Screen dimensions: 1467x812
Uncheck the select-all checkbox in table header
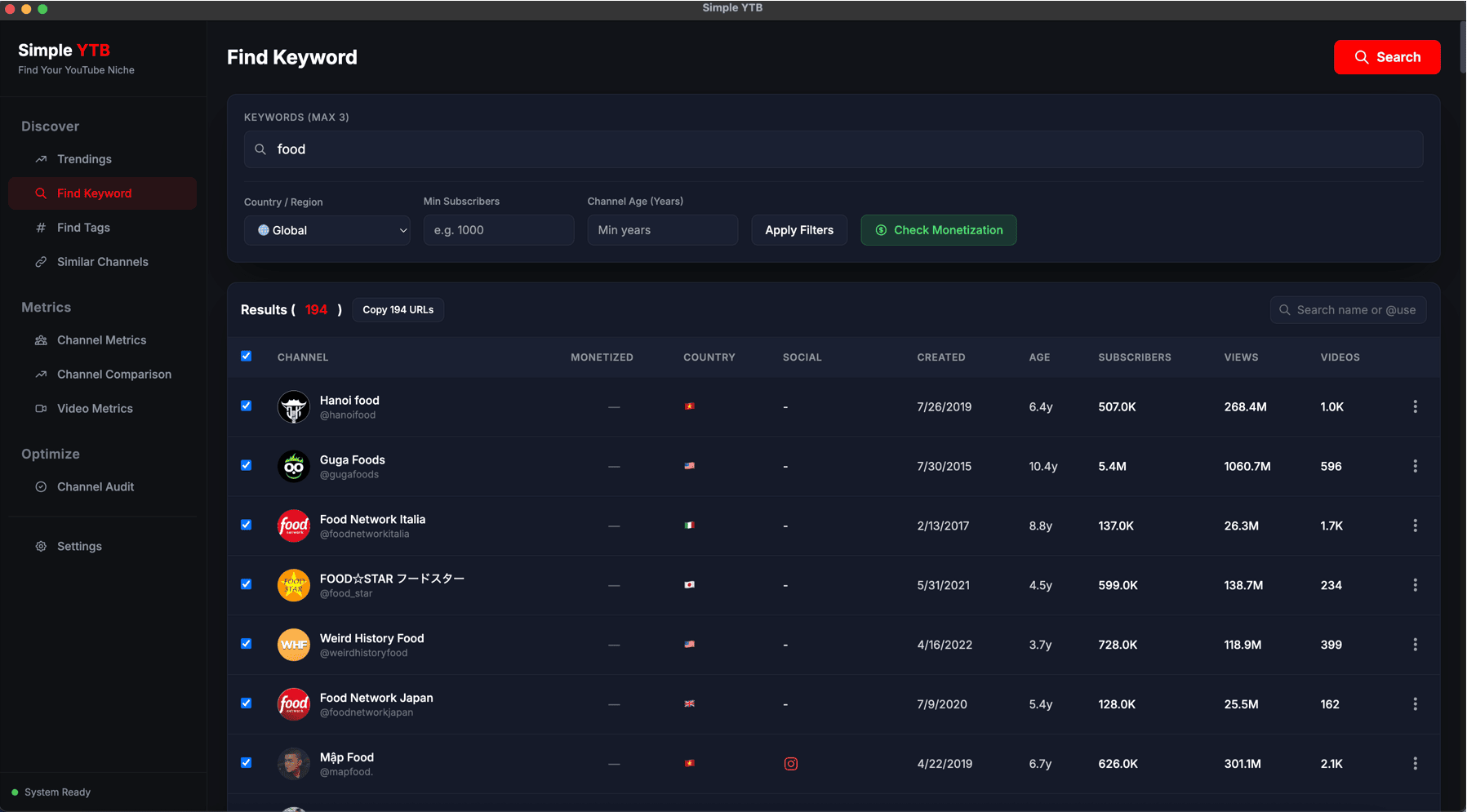click(246, 356)
